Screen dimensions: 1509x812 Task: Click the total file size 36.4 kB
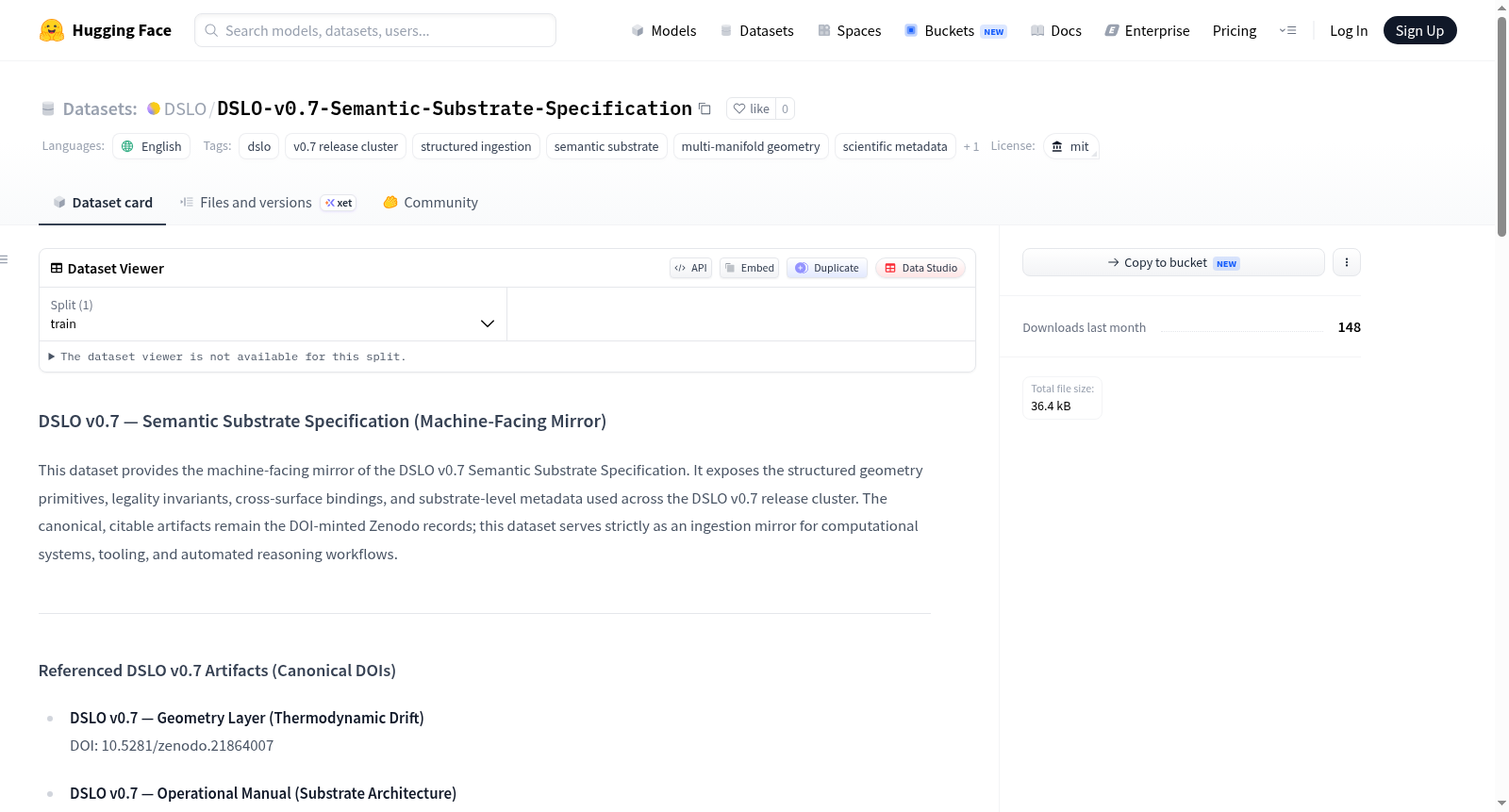(x=1051, y=406)
